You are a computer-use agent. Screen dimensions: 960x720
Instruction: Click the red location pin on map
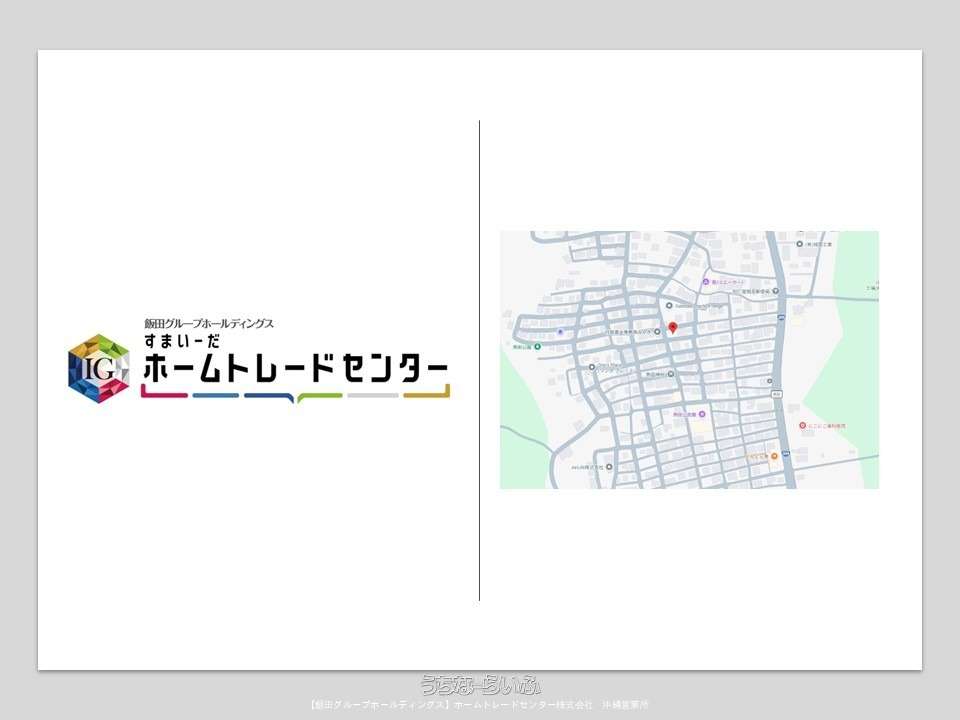pos(673,327)
